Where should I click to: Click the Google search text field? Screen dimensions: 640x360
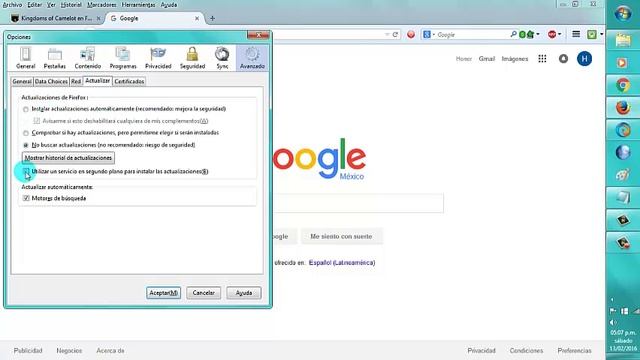point(358,203)
